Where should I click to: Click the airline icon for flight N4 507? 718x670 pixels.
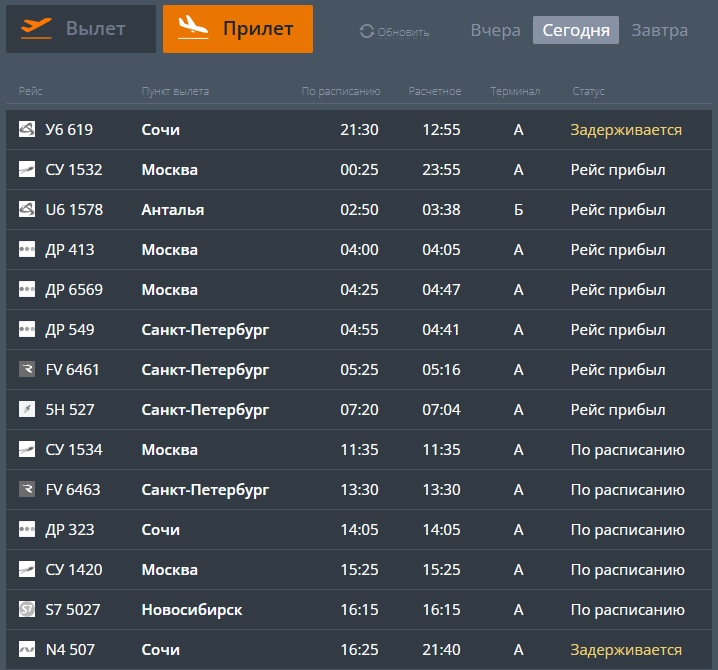coord(27,650)
